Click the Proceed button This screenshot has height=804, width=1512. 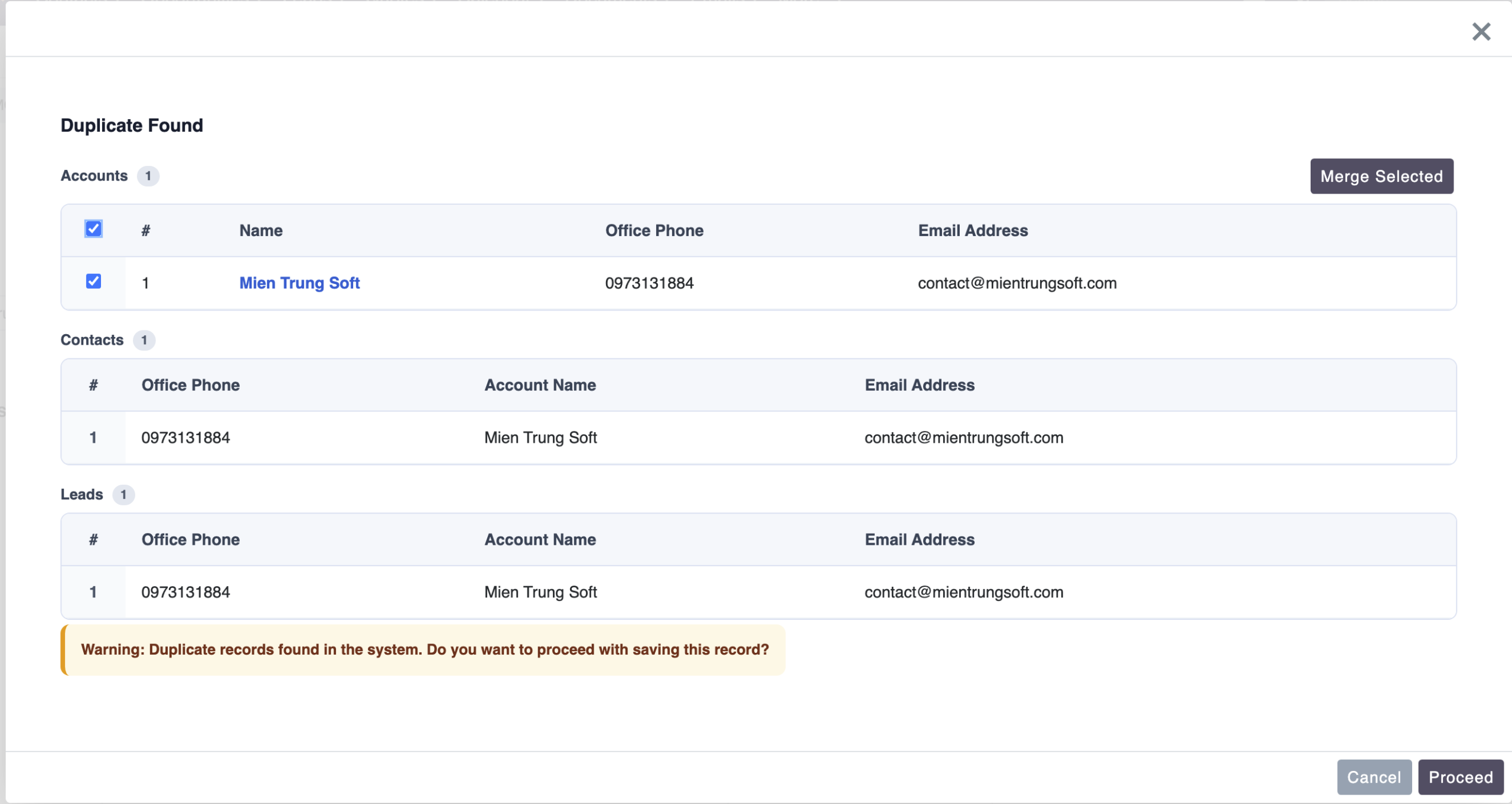coord(1461,777)
